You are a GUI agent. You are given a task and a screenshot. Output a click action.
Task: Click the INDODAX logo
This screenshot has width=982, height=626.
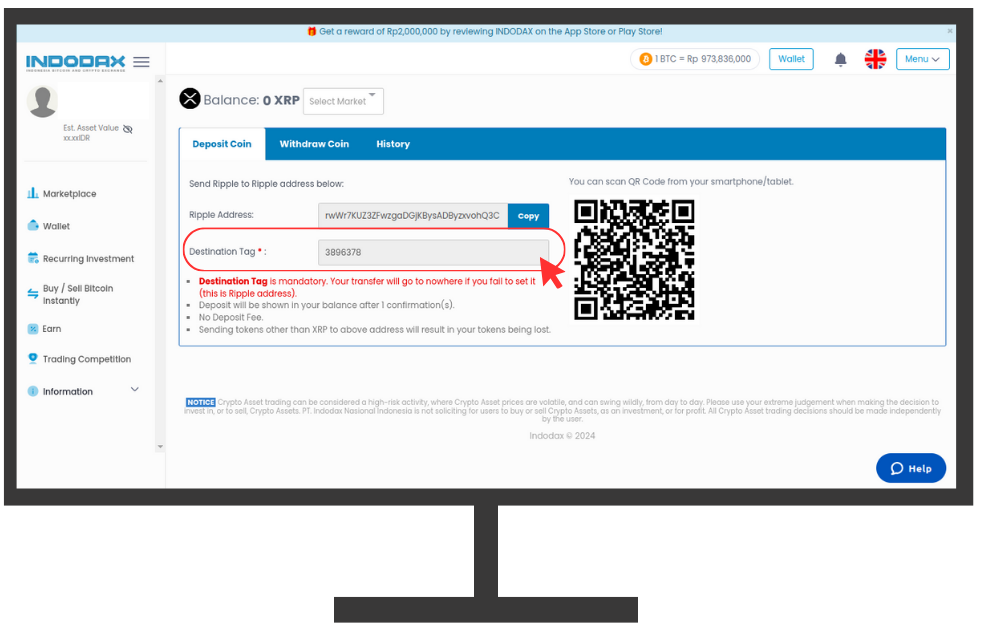coord(75,62)
